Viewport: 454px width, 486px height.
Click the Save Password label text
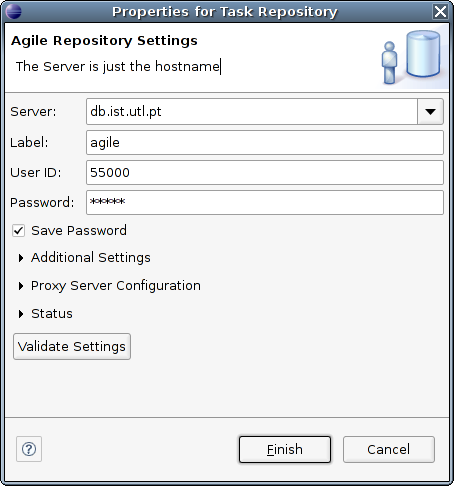coord(79,231)
